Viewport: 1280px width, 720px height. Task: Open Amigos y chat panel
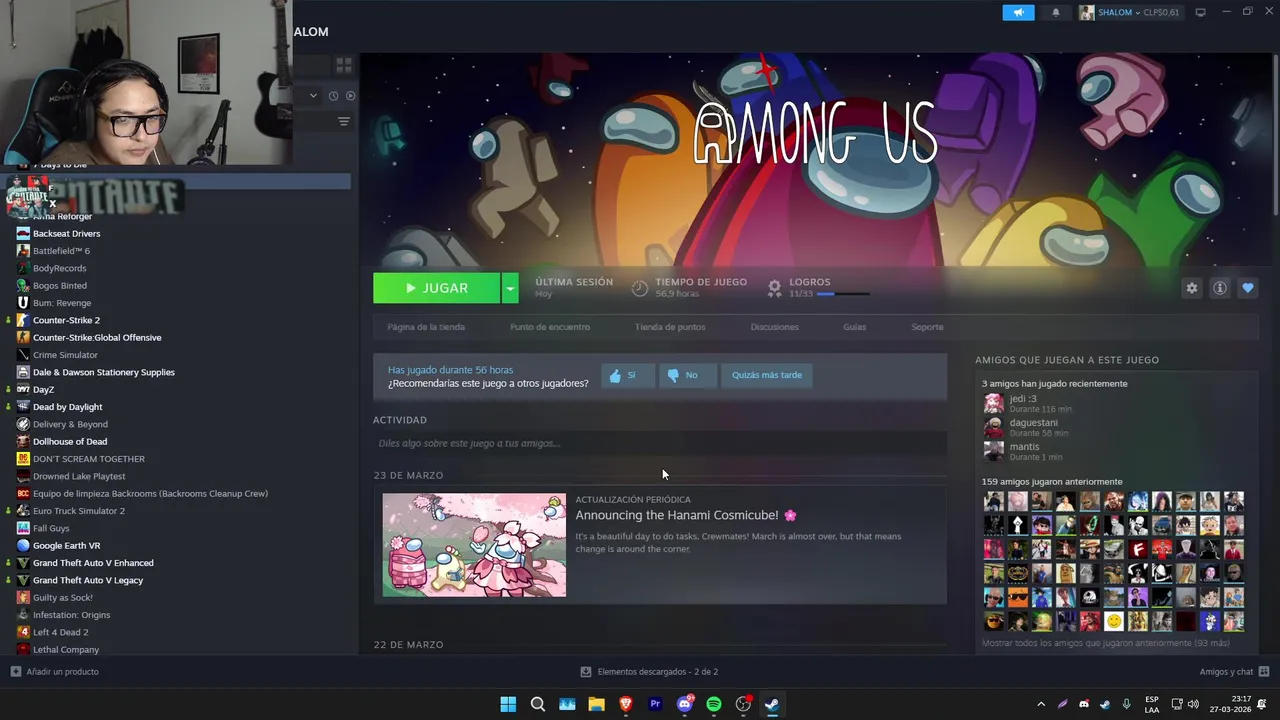[x=1234, y=672]
